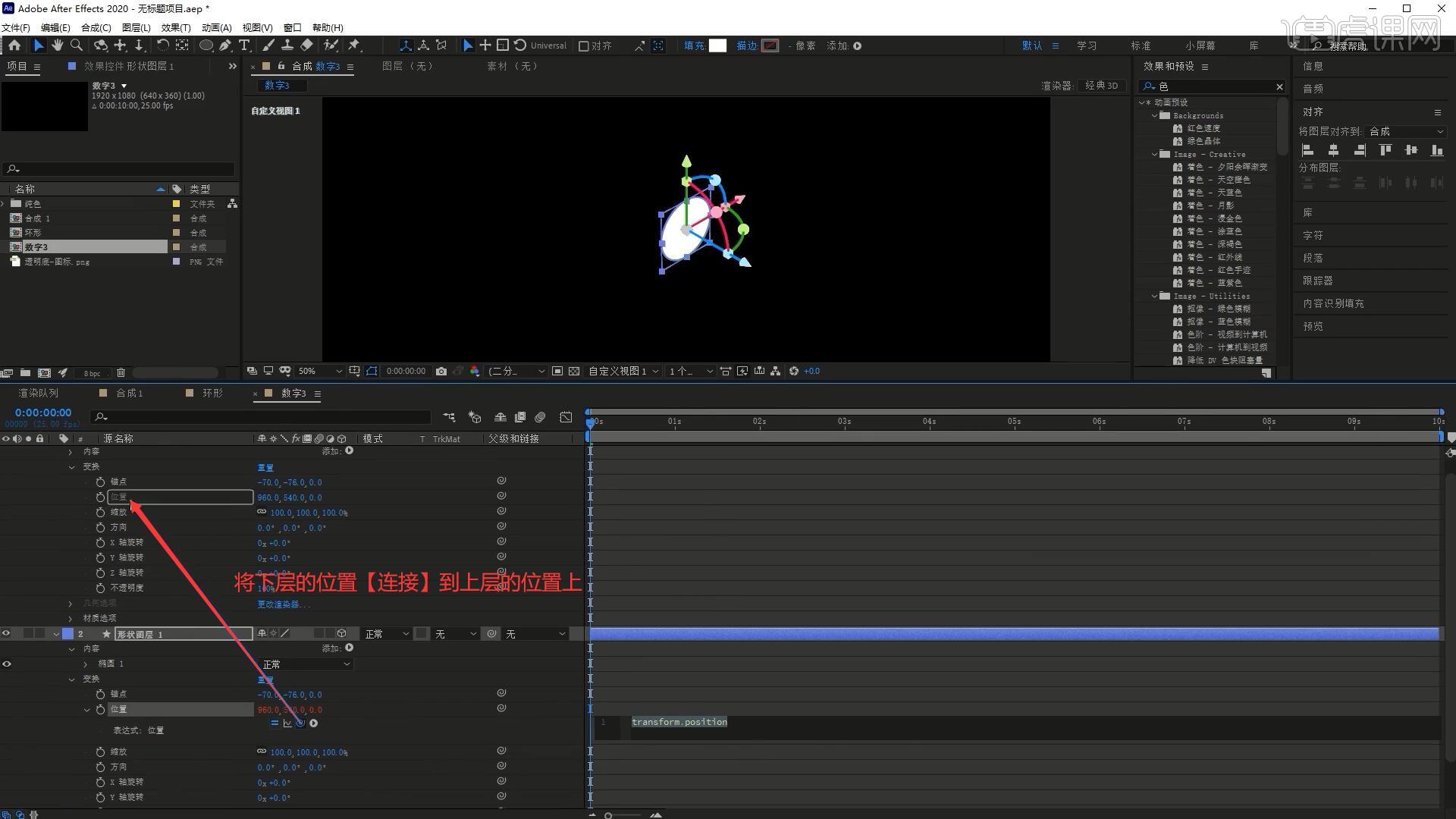
Task: Select the Pan Behind anchor point tool
Action: pos(182,45)
